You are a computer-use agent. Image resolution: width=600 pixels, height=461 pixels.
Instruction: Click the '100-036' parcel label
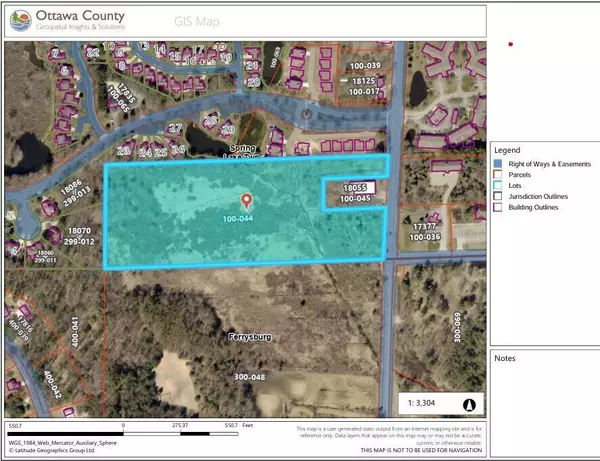coord(425,237)
